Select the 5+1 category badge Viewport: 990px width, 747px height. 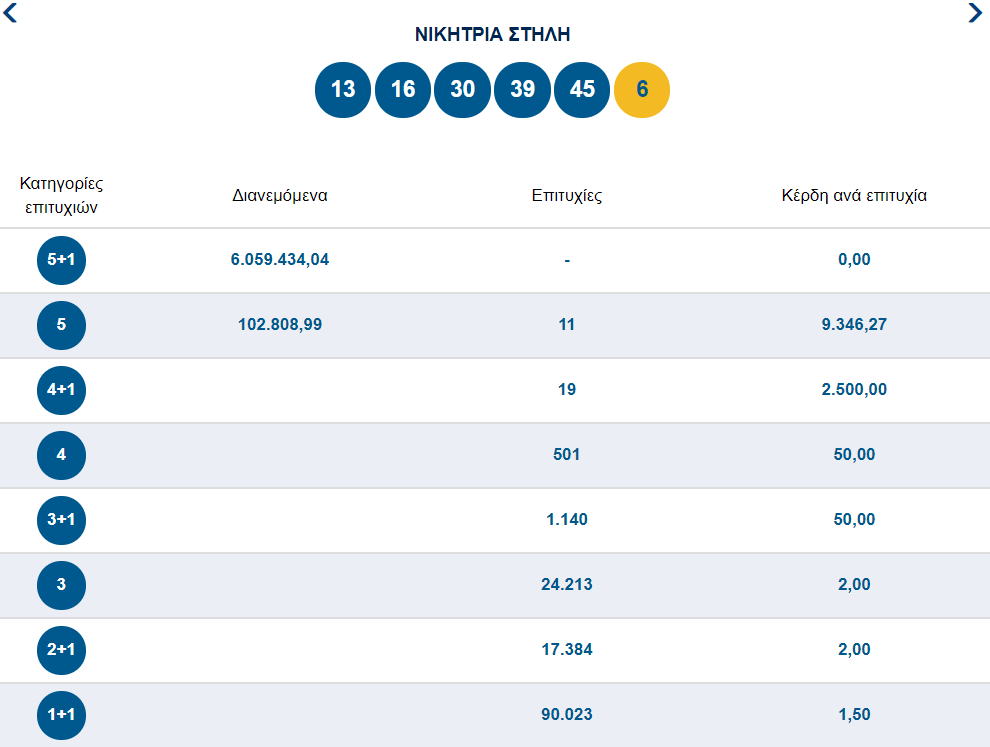62,260
